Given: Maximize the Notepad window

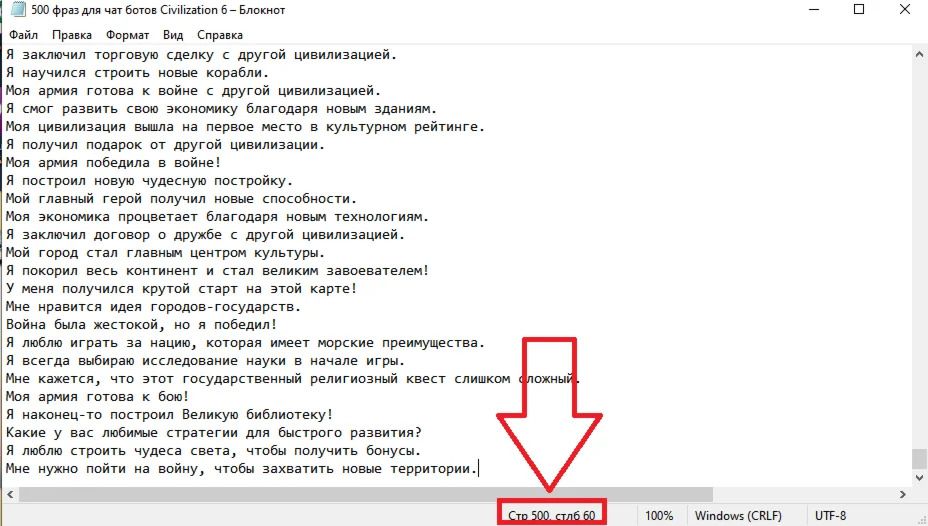Looking at the screenshot, I should [x=859, y=9].
